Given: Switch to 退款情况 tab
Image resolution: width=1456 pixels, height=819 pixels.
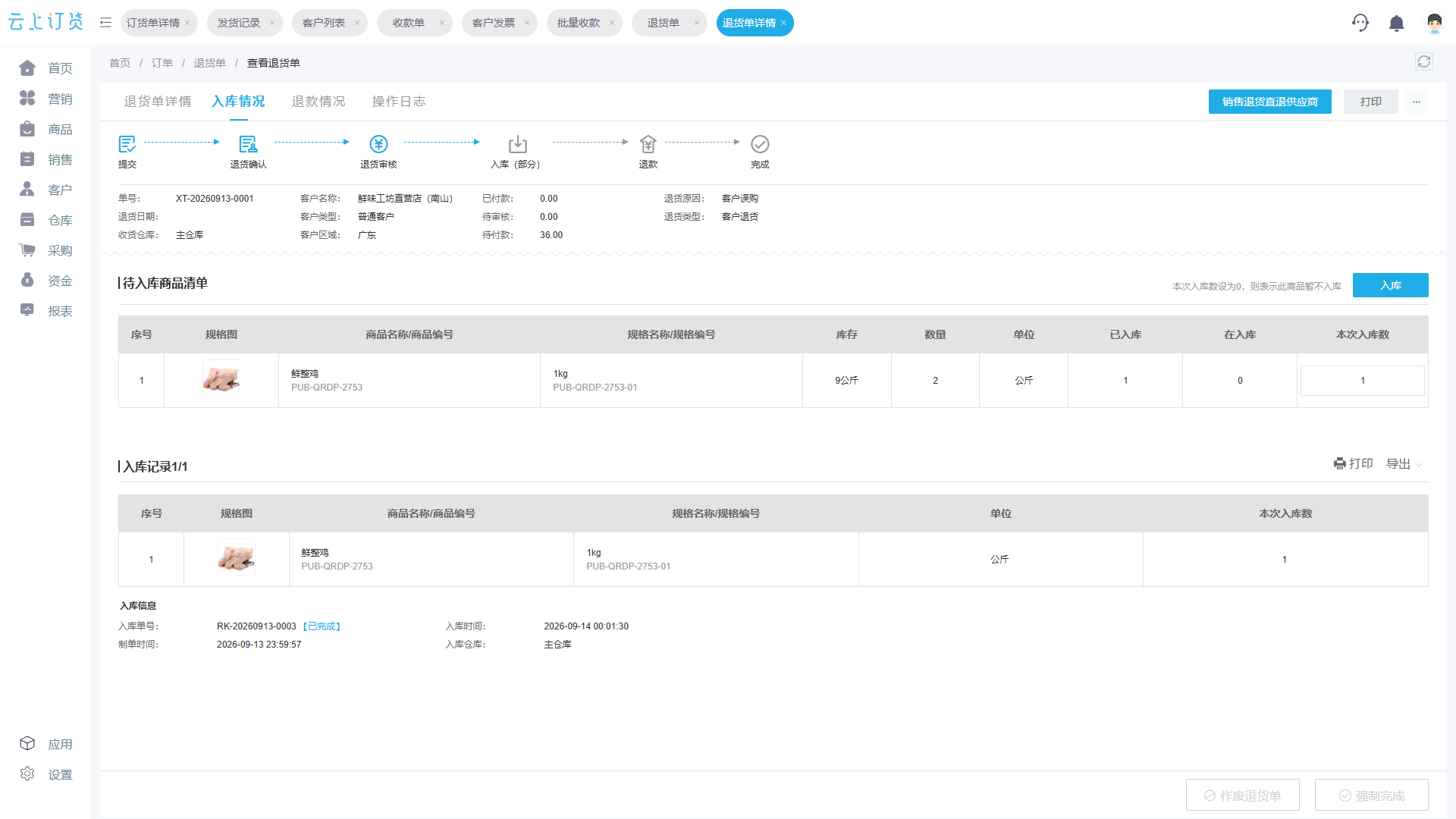Looking at the screenshot, I should point(318,102).
